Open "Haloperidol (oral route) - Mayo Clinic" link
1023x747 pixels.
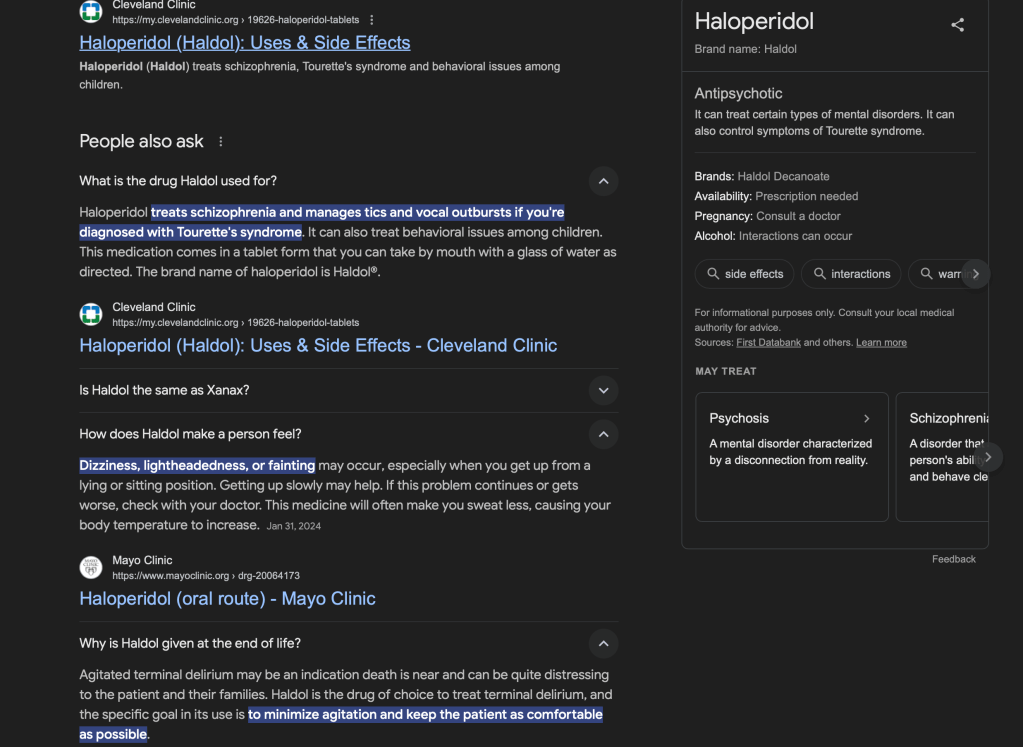[227, 599]
